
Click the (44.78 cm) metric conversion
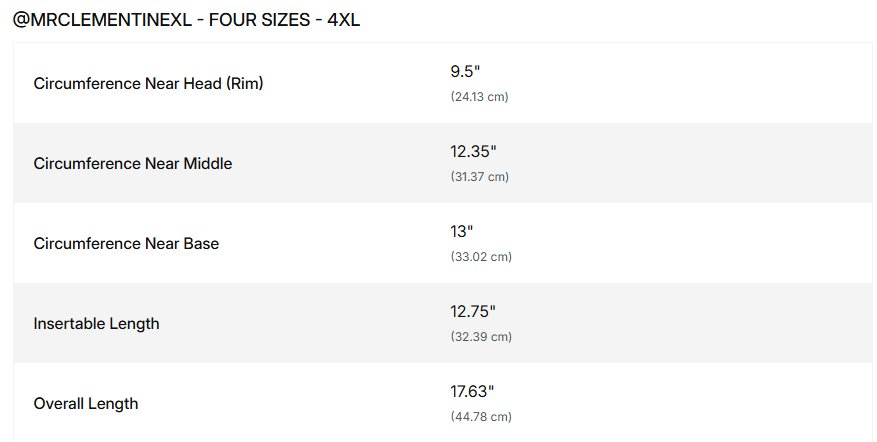(x=481, y=417)
